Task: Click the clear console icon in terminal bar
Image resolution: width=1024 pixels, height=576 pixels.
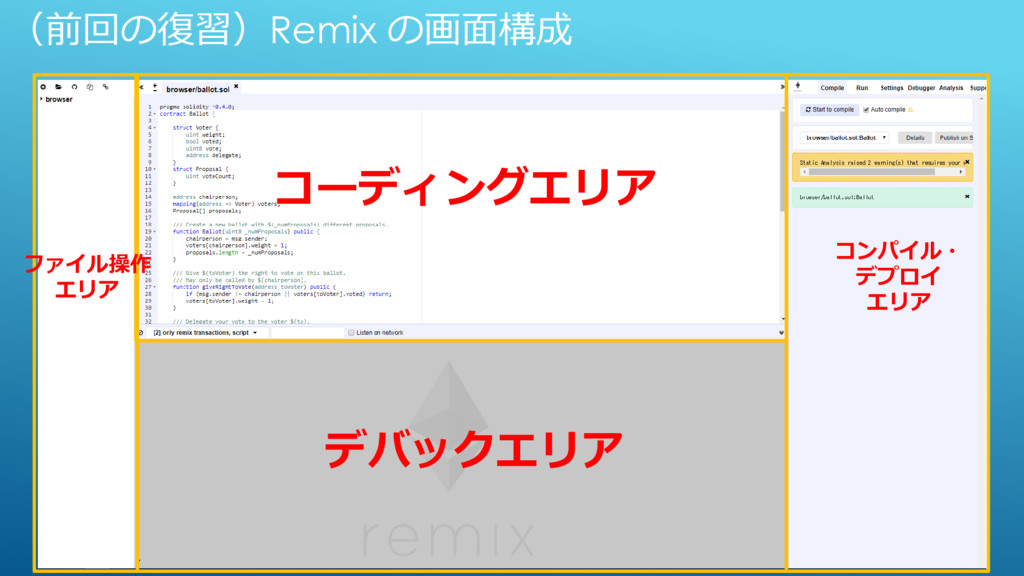Action: (x=141, y=333)
